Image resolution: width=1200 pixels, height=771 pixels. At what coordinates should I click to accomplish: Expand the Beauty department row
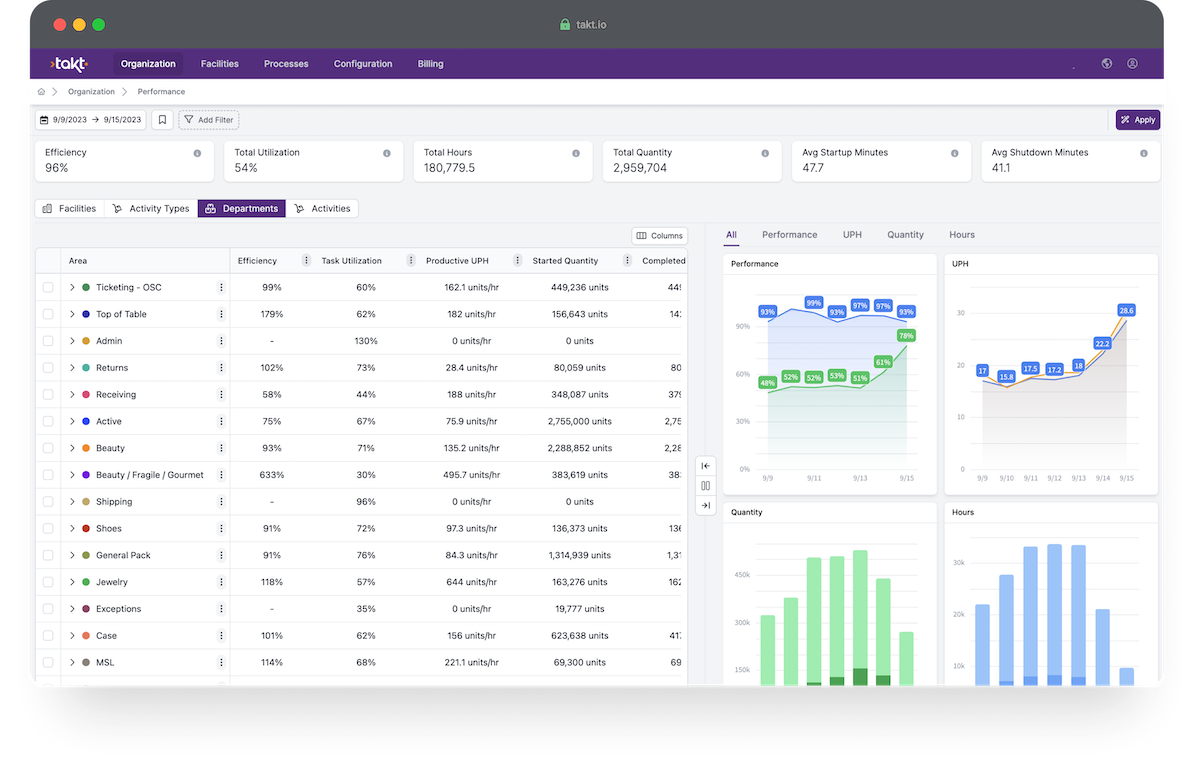71,448
